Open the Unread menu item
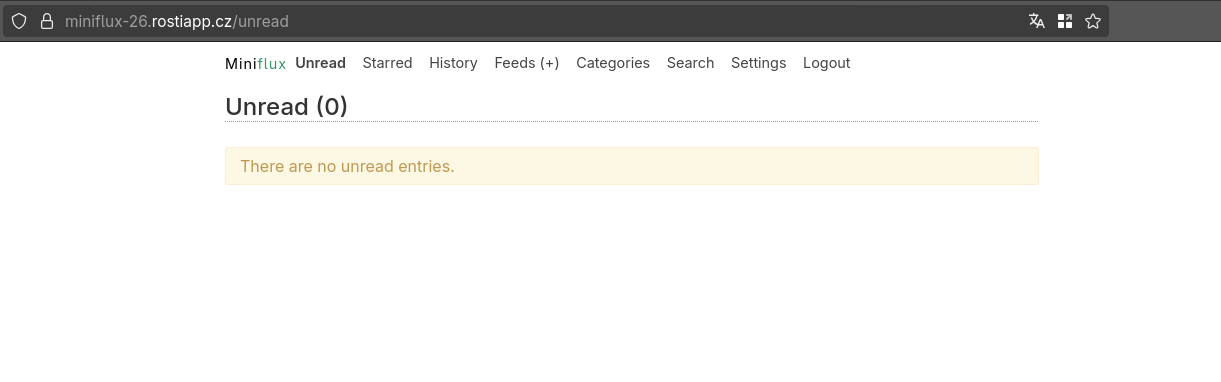 pos(321,63)
